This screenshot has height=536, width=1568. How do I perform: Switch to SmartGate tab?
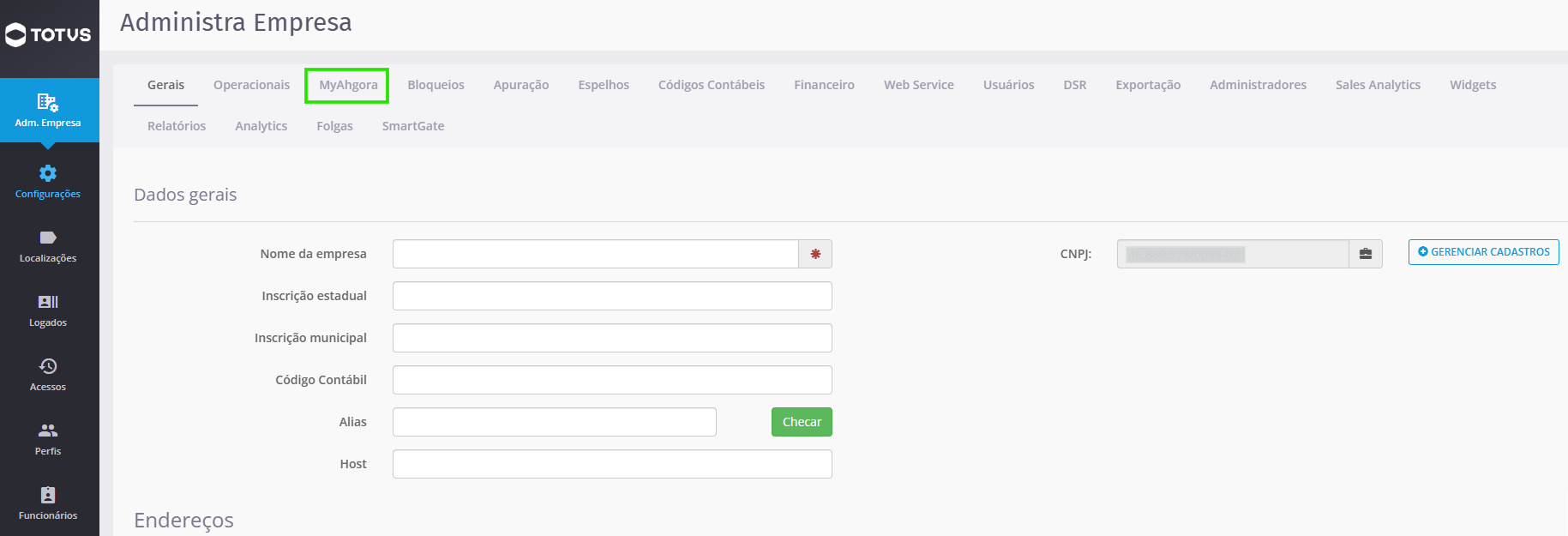tap(413, 126)
